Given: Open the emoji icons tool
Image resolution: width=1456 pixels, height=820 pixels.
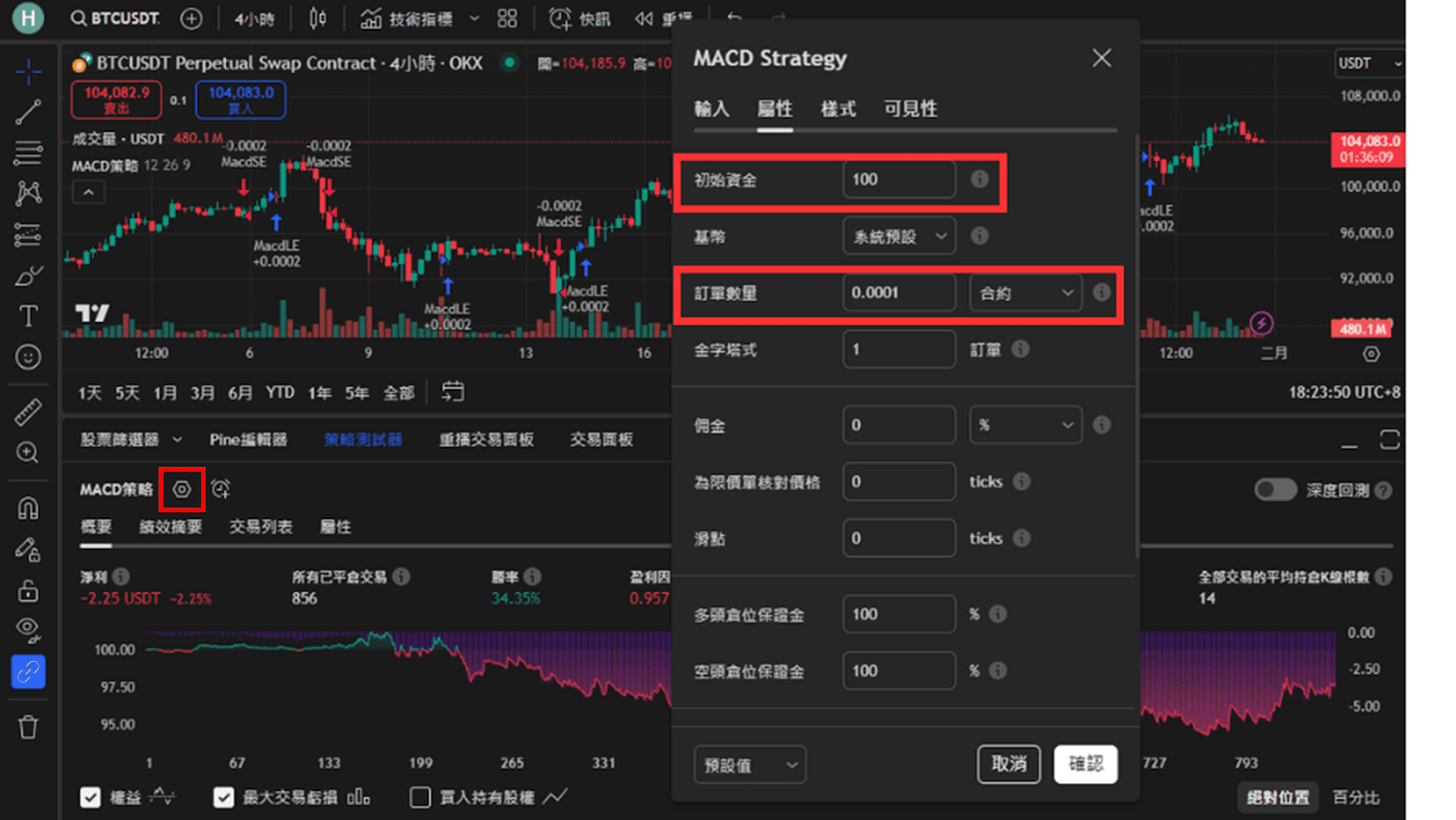Looking at the screenshot, I should coord(28,357).
